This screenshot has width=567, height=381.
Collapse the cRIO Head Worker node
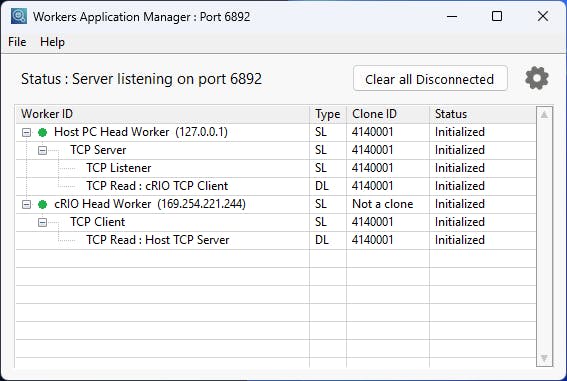[26, 205]
